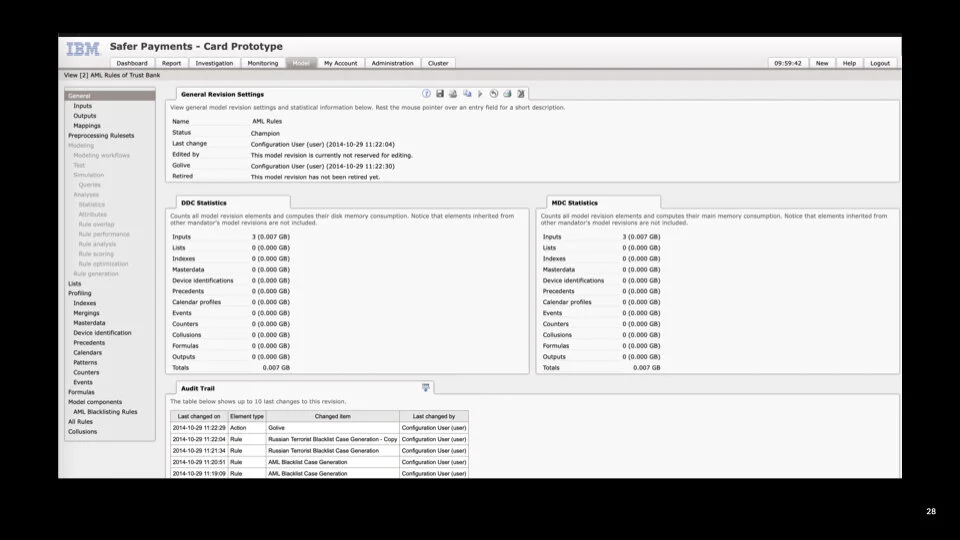960x540 pixels.
Task: Open Counters in the sidebar
Action: pyautogui.click(x=86, y=372)
